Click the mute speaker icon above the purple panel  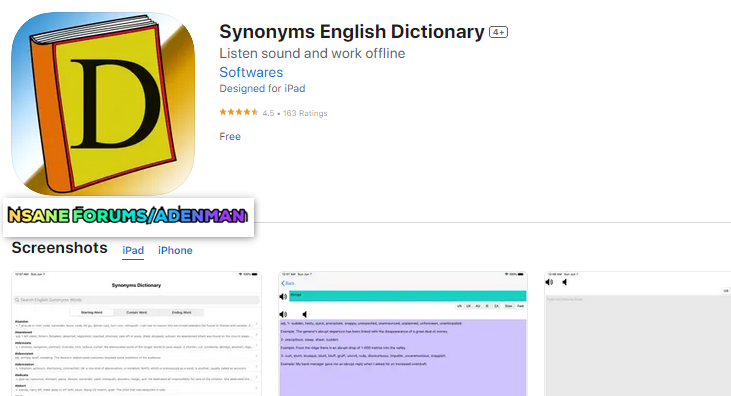[304, 314]
